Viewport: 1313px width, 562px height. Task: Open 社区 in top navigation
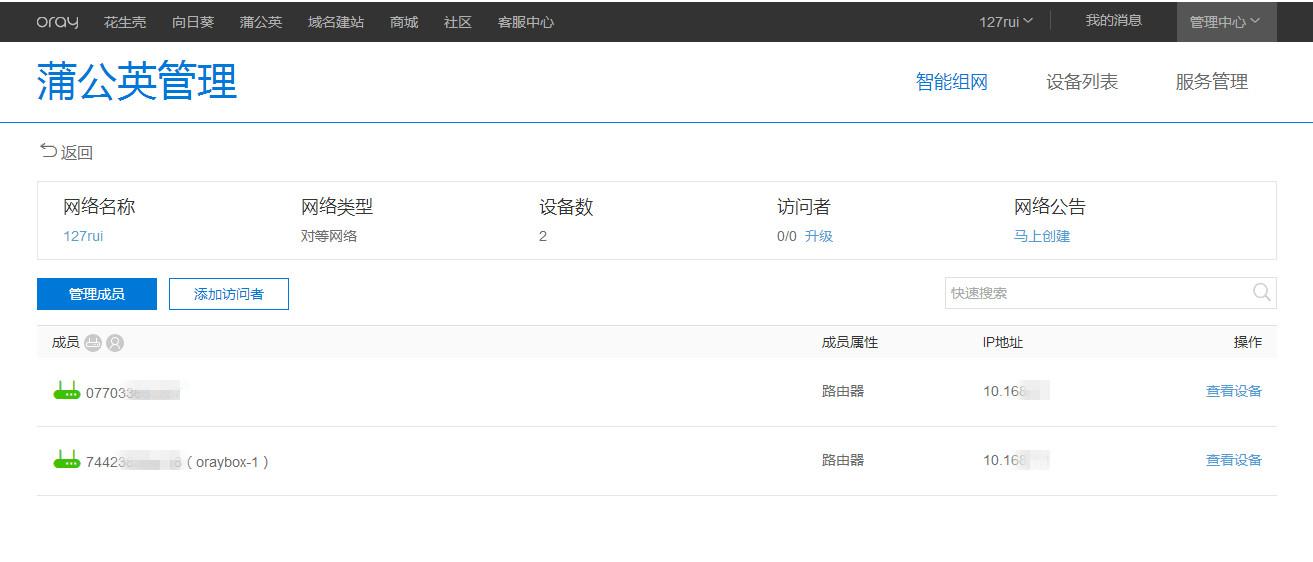pos(458,22)
